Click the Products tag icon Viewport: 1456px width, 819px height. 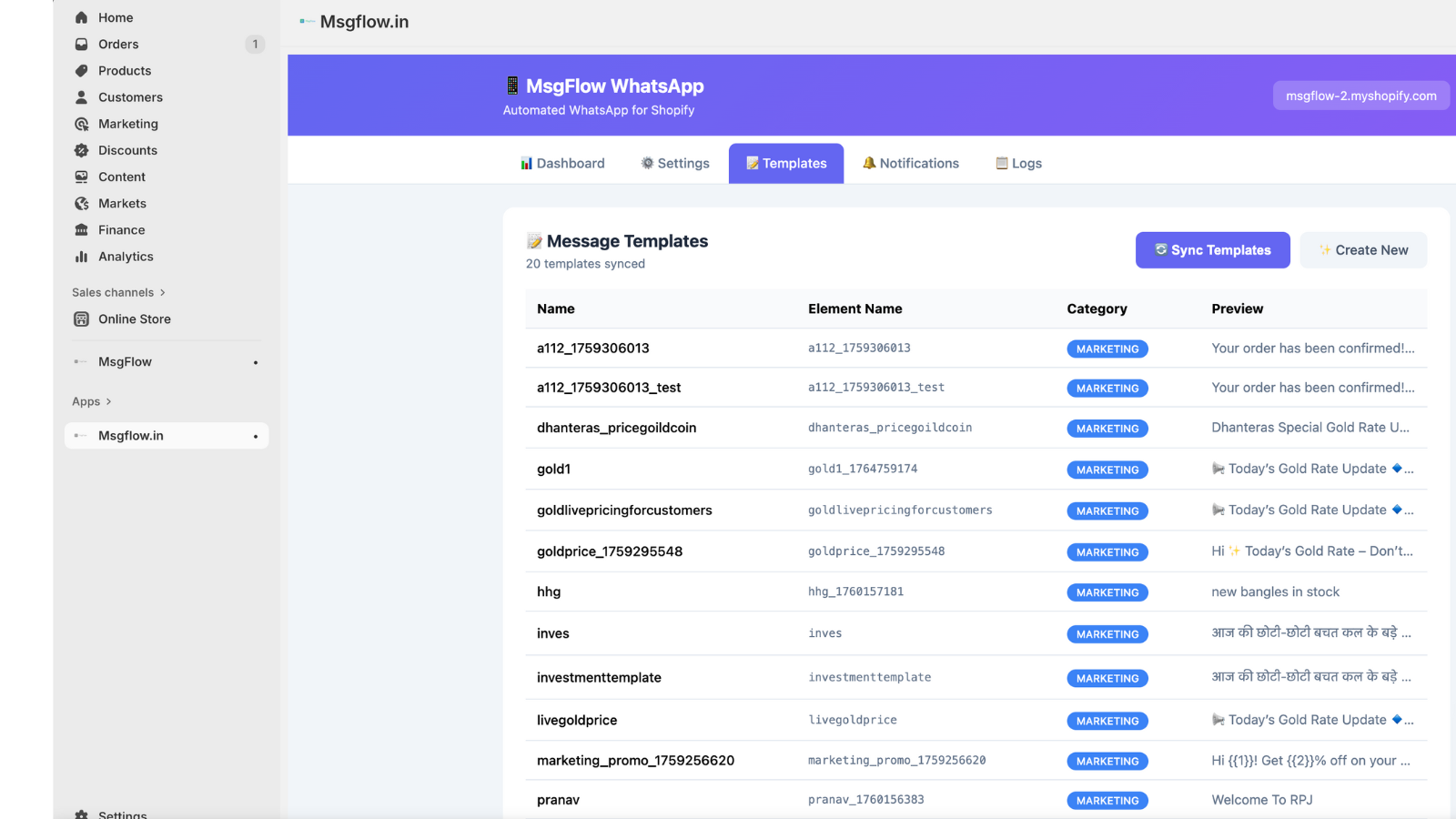coord(81,71)
